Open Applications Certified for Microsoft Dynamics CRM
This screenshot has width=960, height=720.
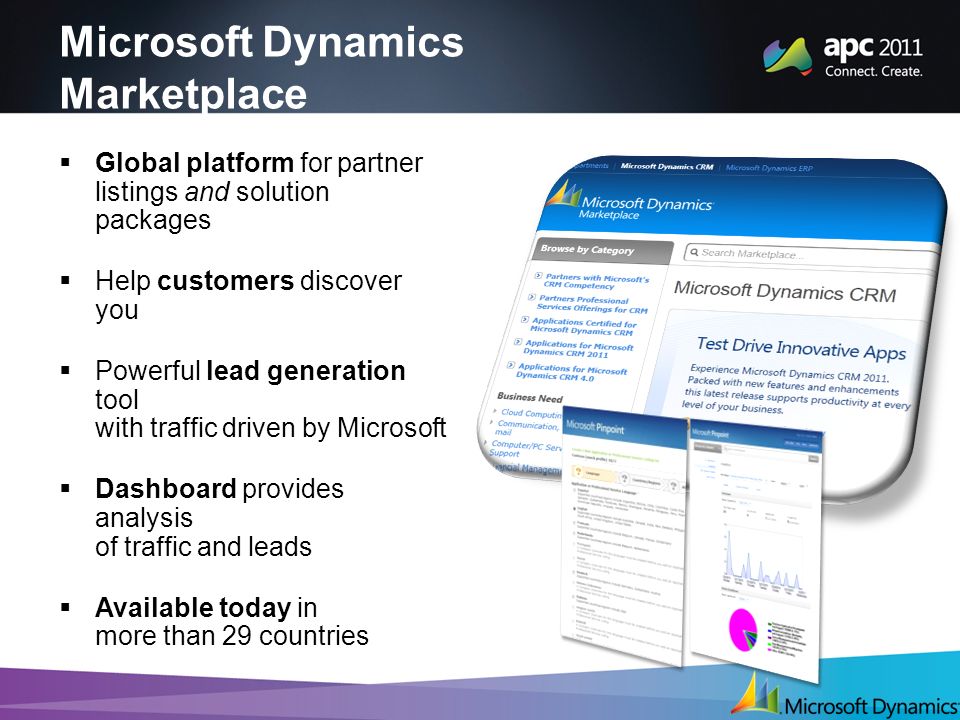(583, 327)
